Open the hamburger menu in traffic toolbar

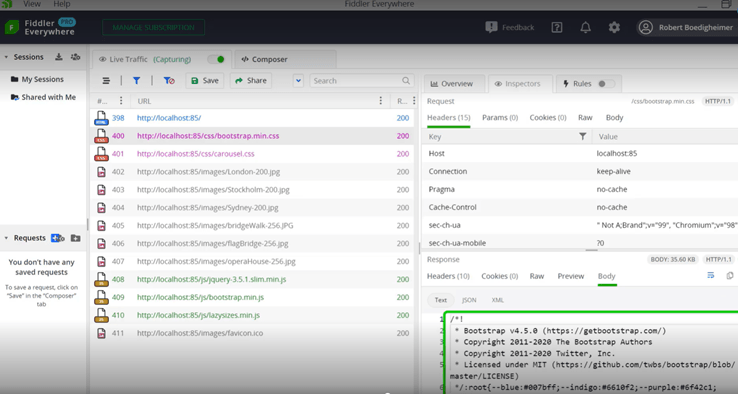tap(106, 80)
